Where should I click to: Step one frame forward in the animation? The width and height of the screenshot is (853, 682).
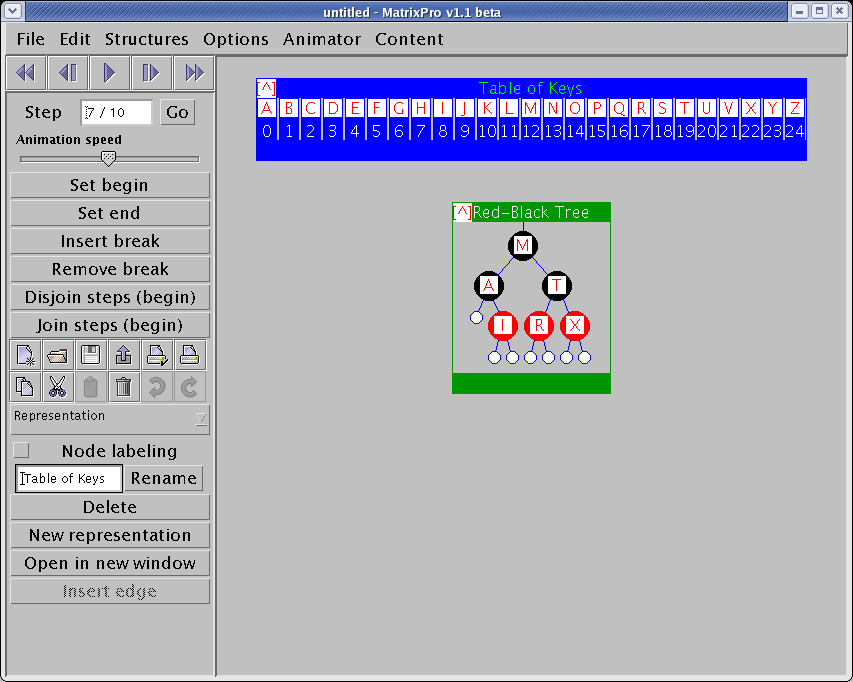click(151, 72)
